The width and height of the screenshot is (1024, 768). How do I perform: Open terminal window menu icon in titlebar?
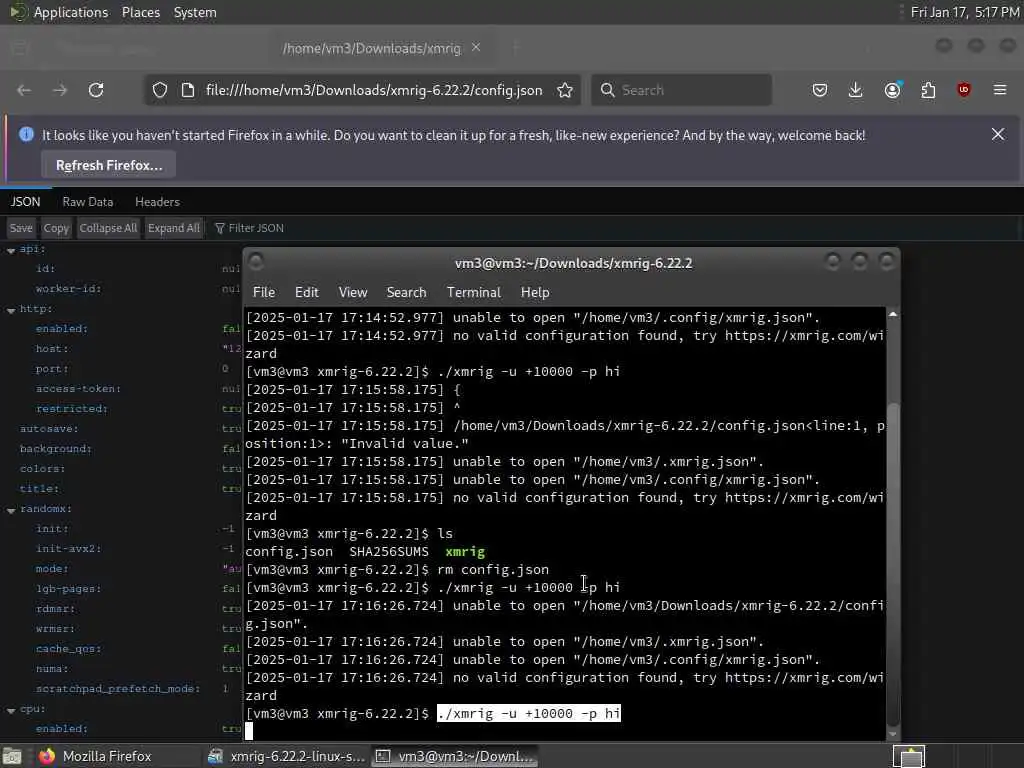[x=256, y=263]
